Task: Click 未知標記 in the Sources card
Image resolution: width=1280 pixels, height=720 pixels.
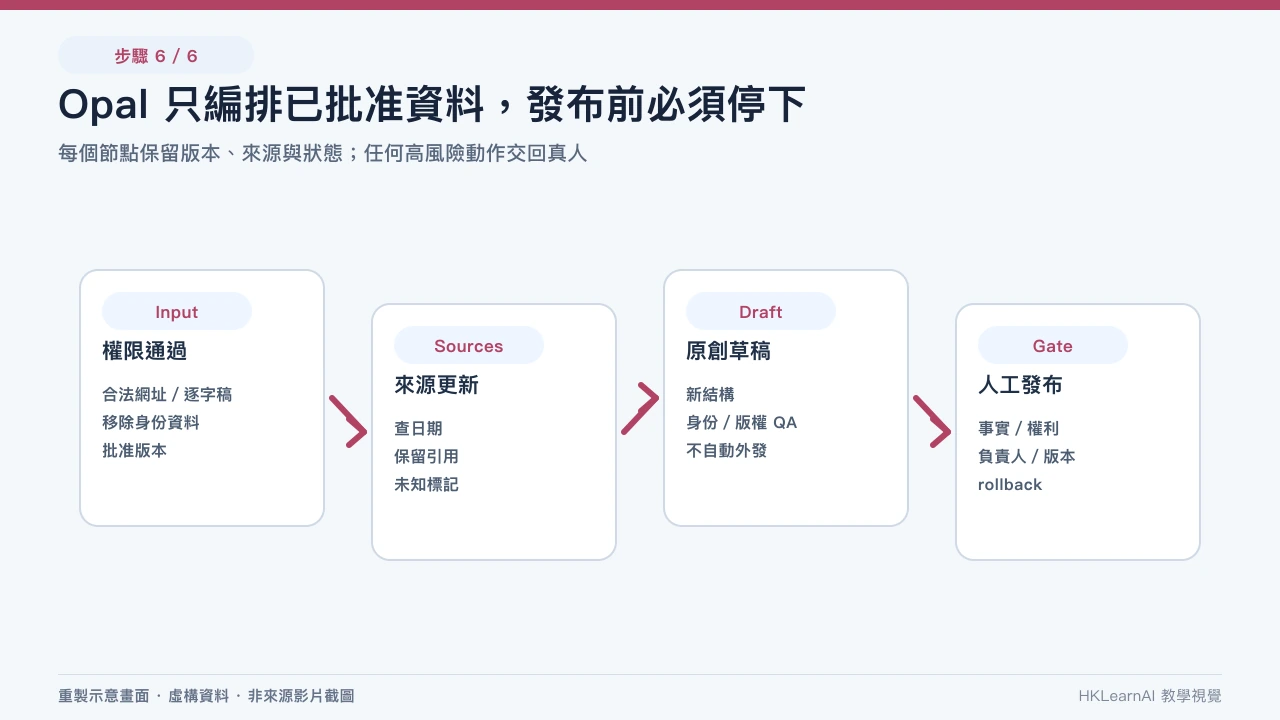Action: click(x=426, y=484)
